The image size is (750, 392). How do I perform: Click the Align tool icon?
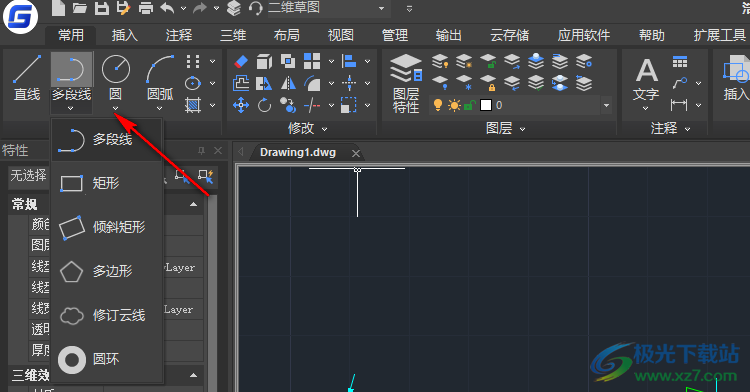tap(349, 62)
